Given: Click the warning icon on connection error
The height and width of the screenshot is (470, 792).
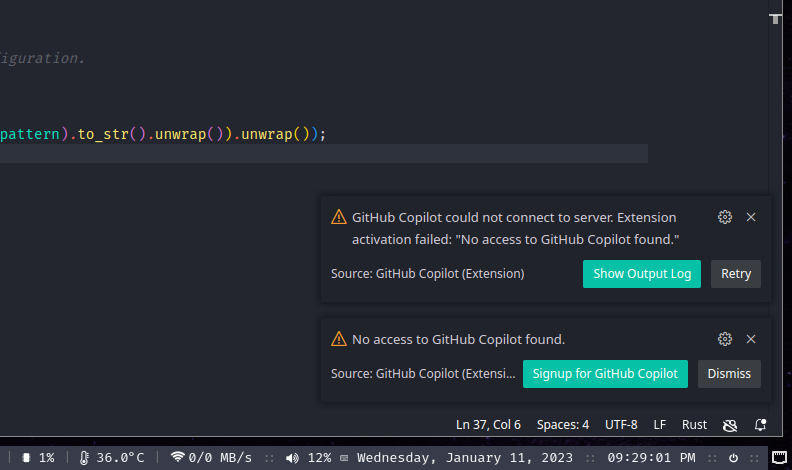Looking at the screenshot, I should (338, 217).
